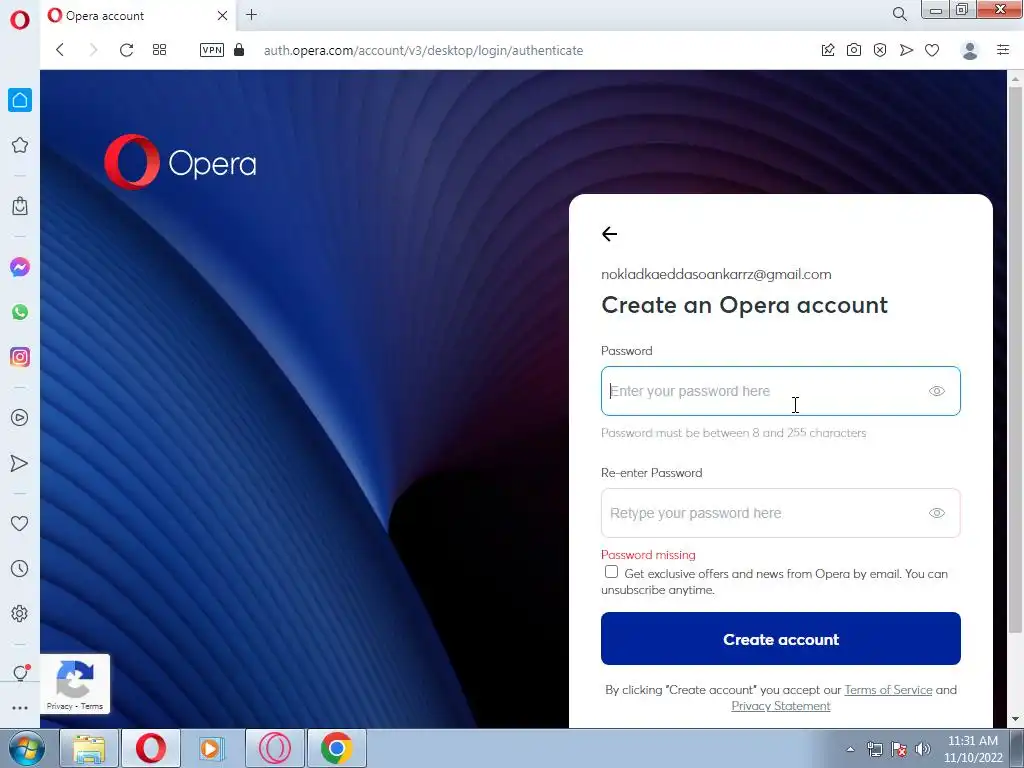Open Google Chrome from the taskbar
The width and height of the screenshot is (1024, 768).
tap(336, 748)
